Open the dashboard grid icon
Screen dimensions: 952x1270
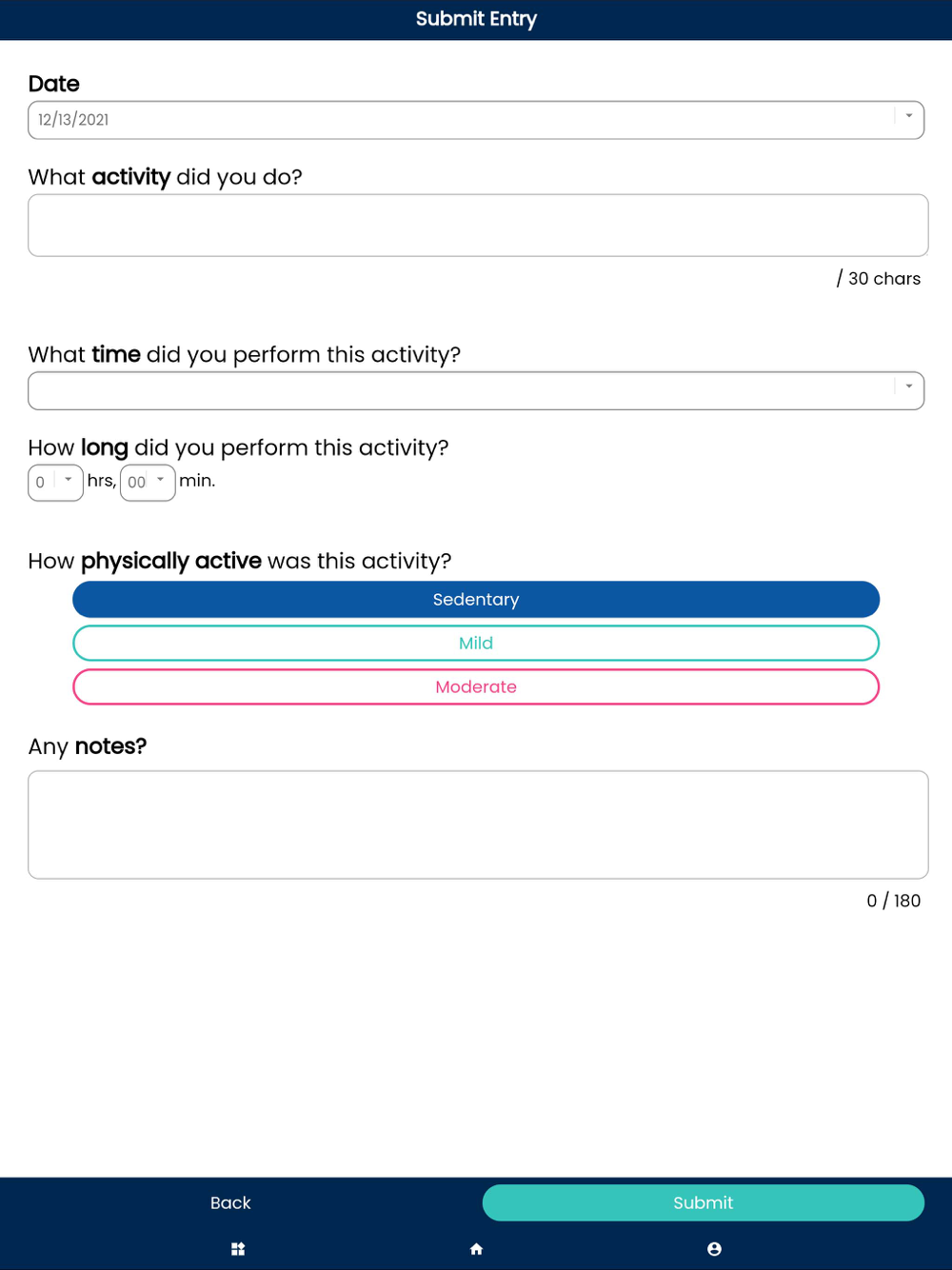point(238,1249)
